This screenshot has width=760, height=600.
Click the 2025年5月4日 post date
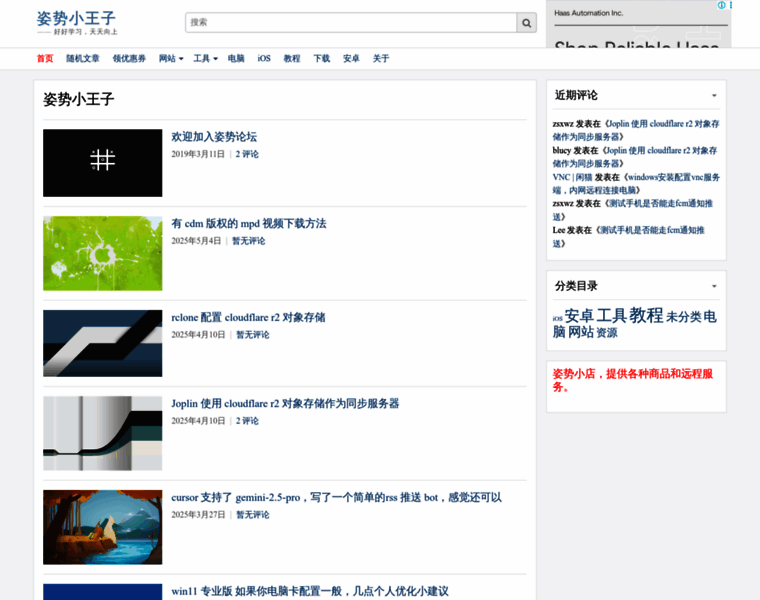pyautogui.click(x=196, y=241)
